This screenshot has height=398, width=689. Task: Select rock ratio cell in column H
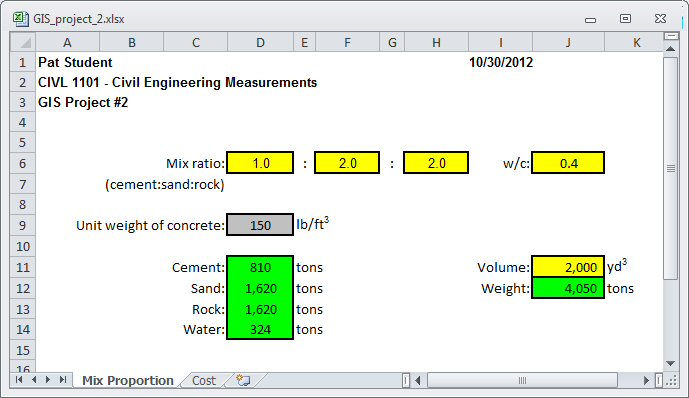(x=436, y=163)
